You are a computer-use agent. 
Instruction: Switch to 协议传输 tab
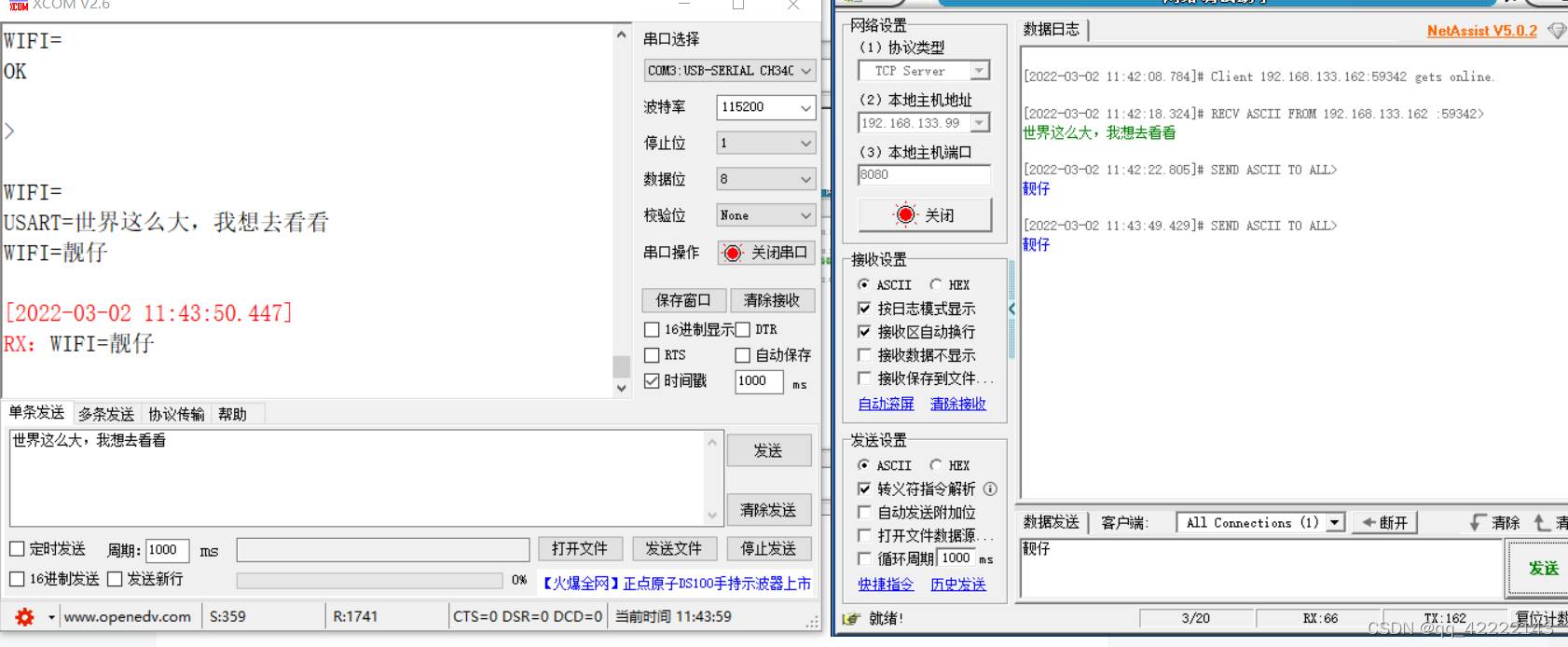(x=176, y=414)
